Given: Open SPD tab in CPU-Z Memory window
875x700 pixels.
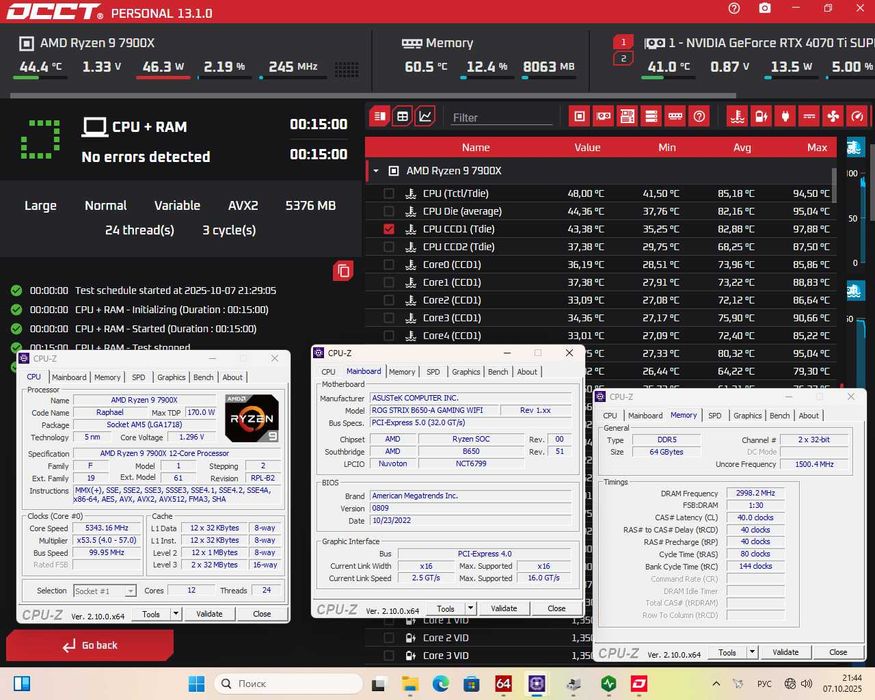Looking at the screenshot, I should coord(714,415).
